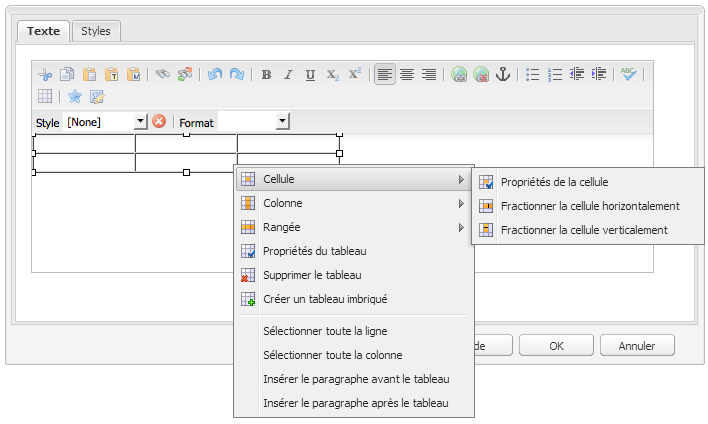Toggle bulleted list
The image size is (708, 424).
(x=533, y=75)
